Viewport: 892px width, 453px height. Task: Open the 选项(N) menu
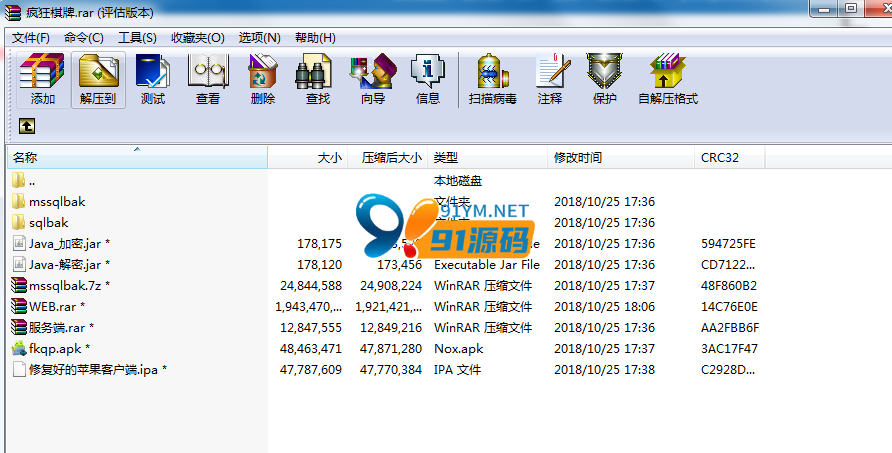coord(259,38)
